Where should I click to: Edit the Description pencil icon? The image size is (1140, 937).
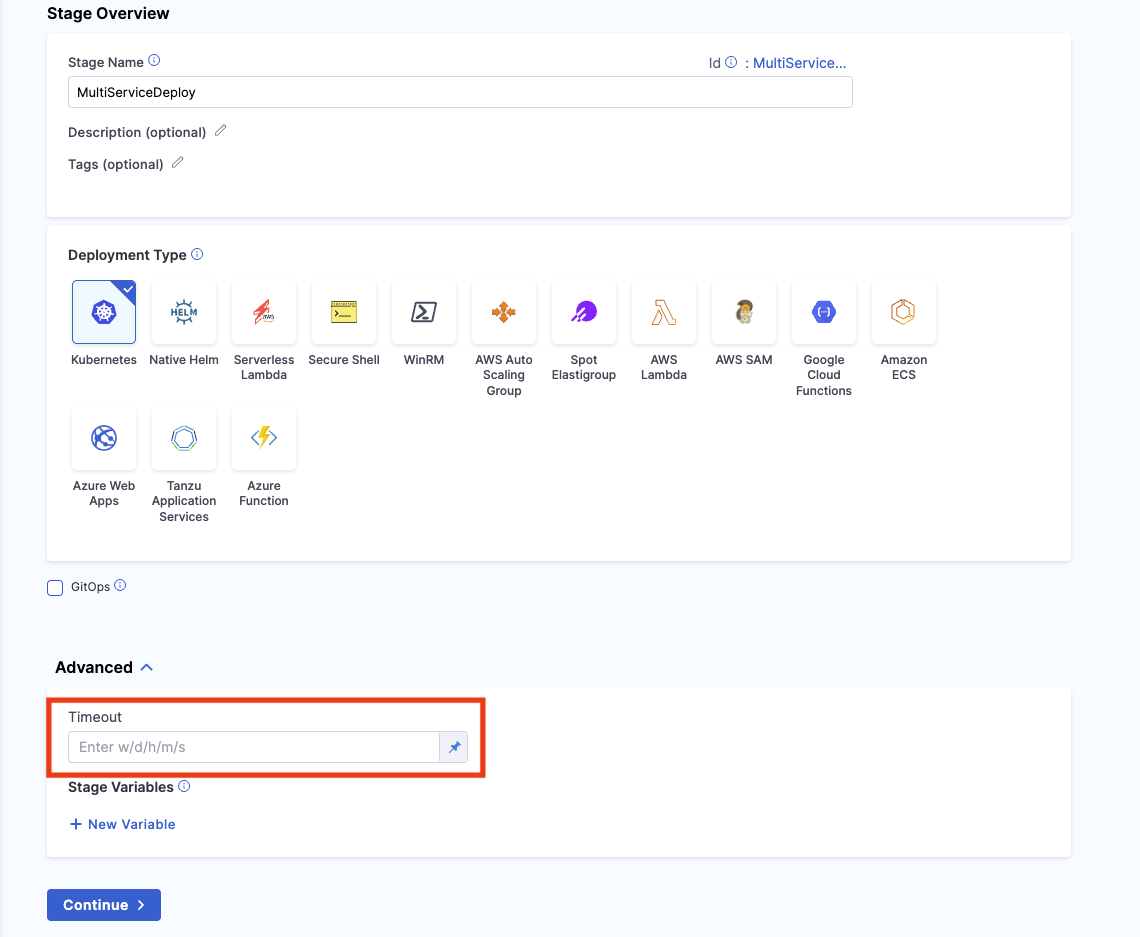(x=221, y=131)
